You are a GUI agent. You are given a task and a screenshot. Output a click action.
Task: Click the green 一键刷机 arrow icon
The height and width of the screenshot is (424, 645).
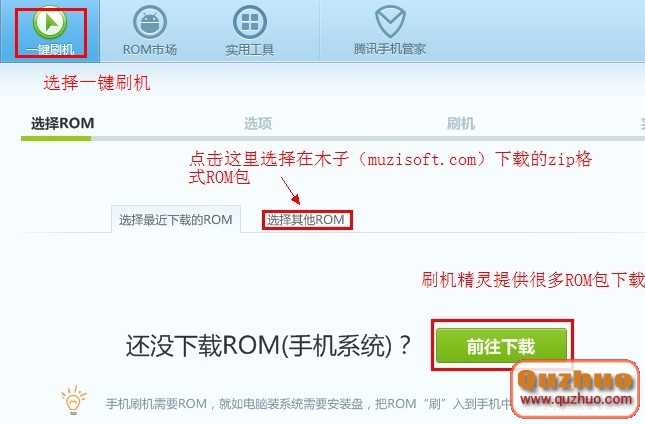(50, 22)
